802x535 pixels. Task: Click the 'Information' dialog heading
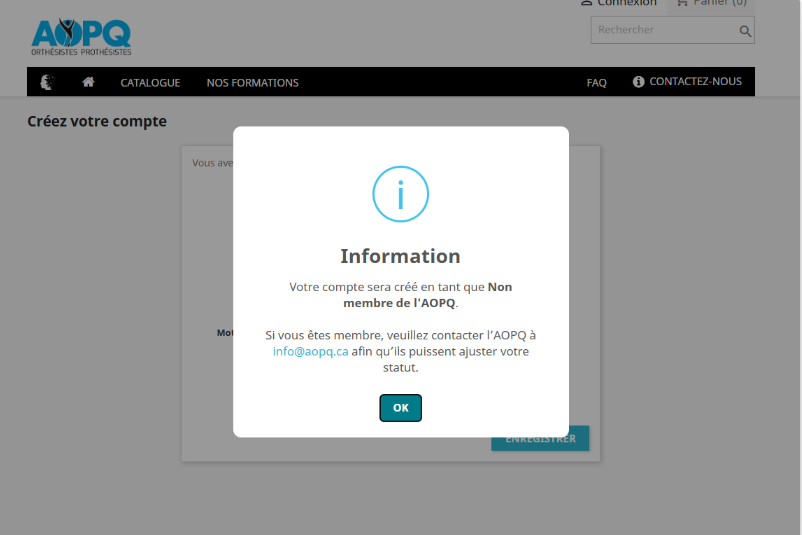pos(400,256)
